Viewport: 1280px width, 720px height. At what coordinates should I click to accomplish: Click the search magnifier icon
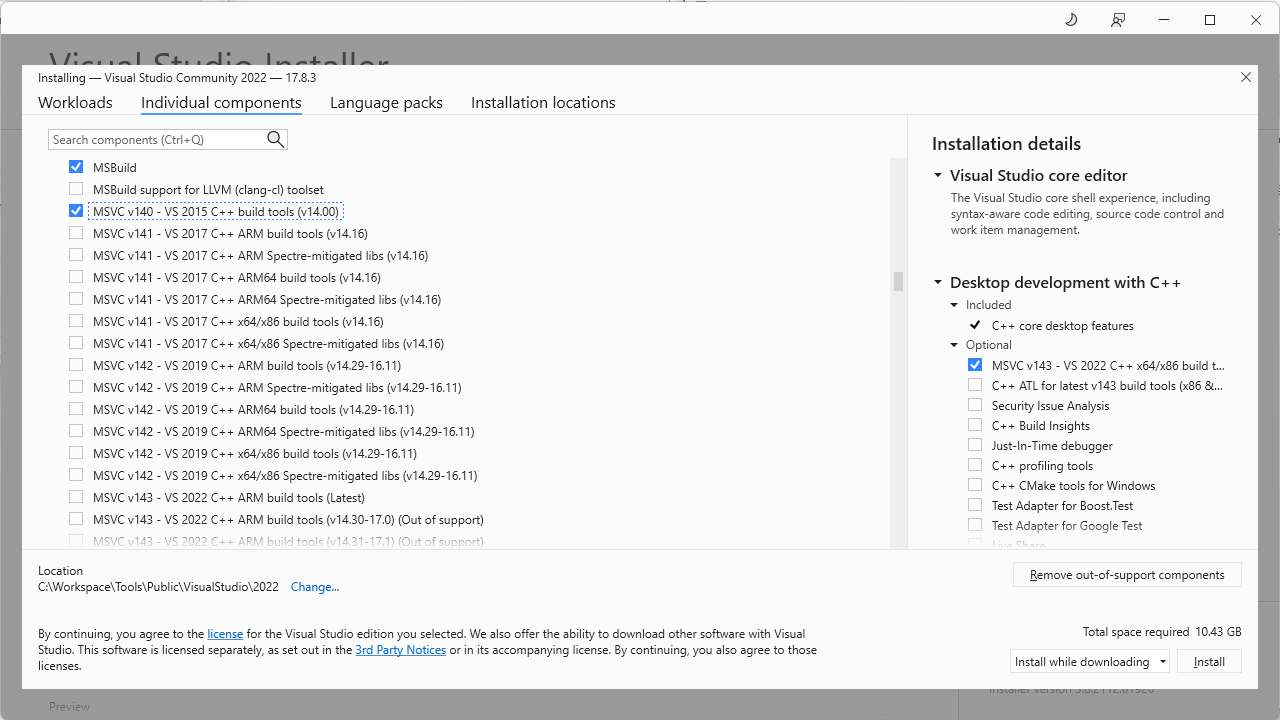pyautogui.click(x=275, y=139)
